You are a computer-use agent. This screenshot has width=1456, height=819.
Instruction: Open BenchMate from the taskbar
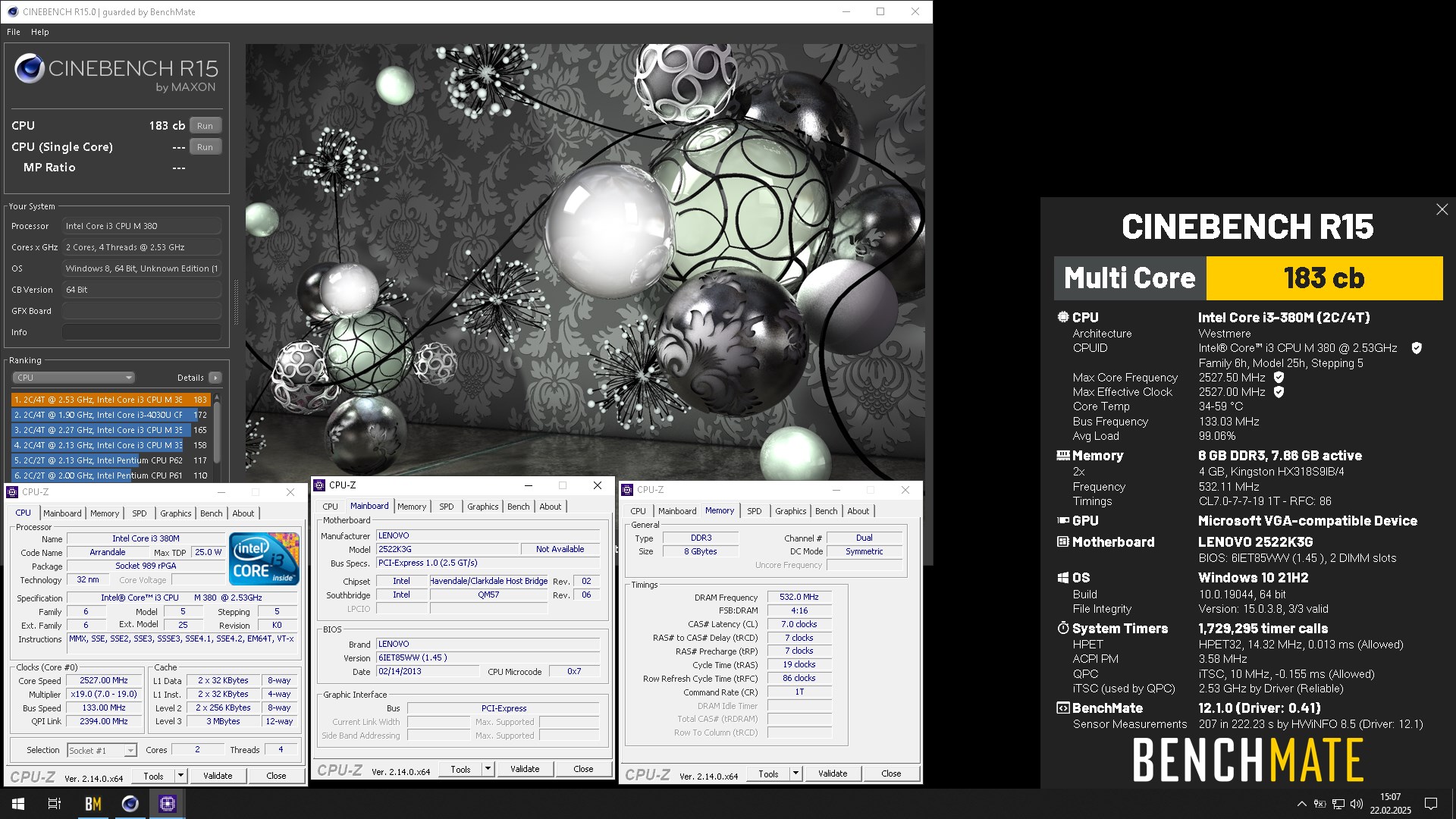click(93, 804)
